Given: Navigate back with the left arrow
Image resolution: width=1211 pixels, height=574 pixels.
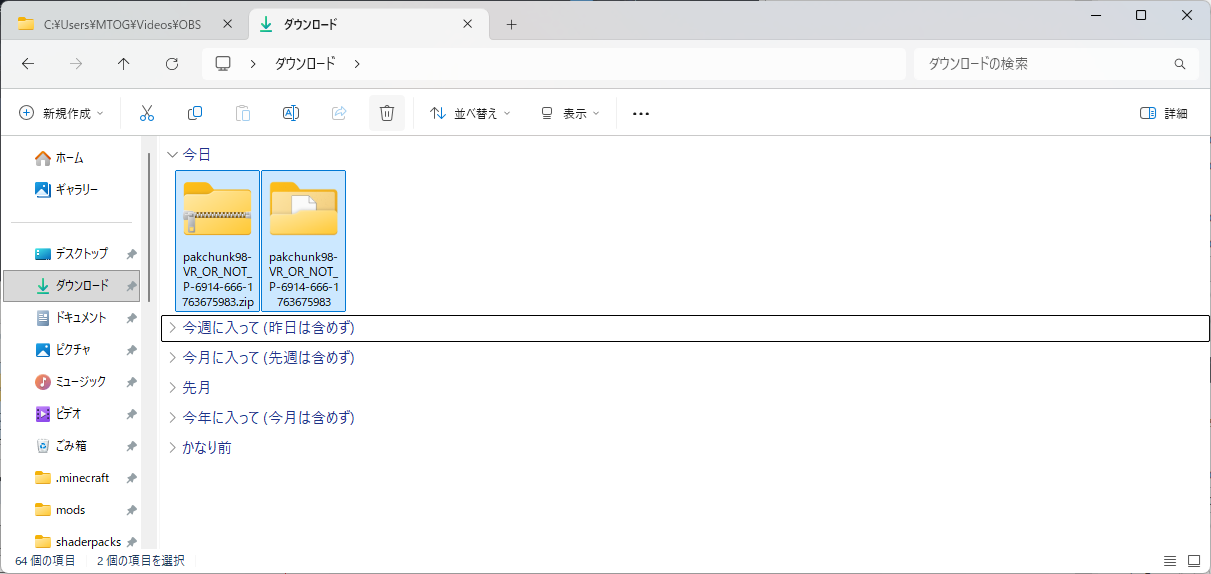Looking at the screenshot, I should [x=28, y=63].
